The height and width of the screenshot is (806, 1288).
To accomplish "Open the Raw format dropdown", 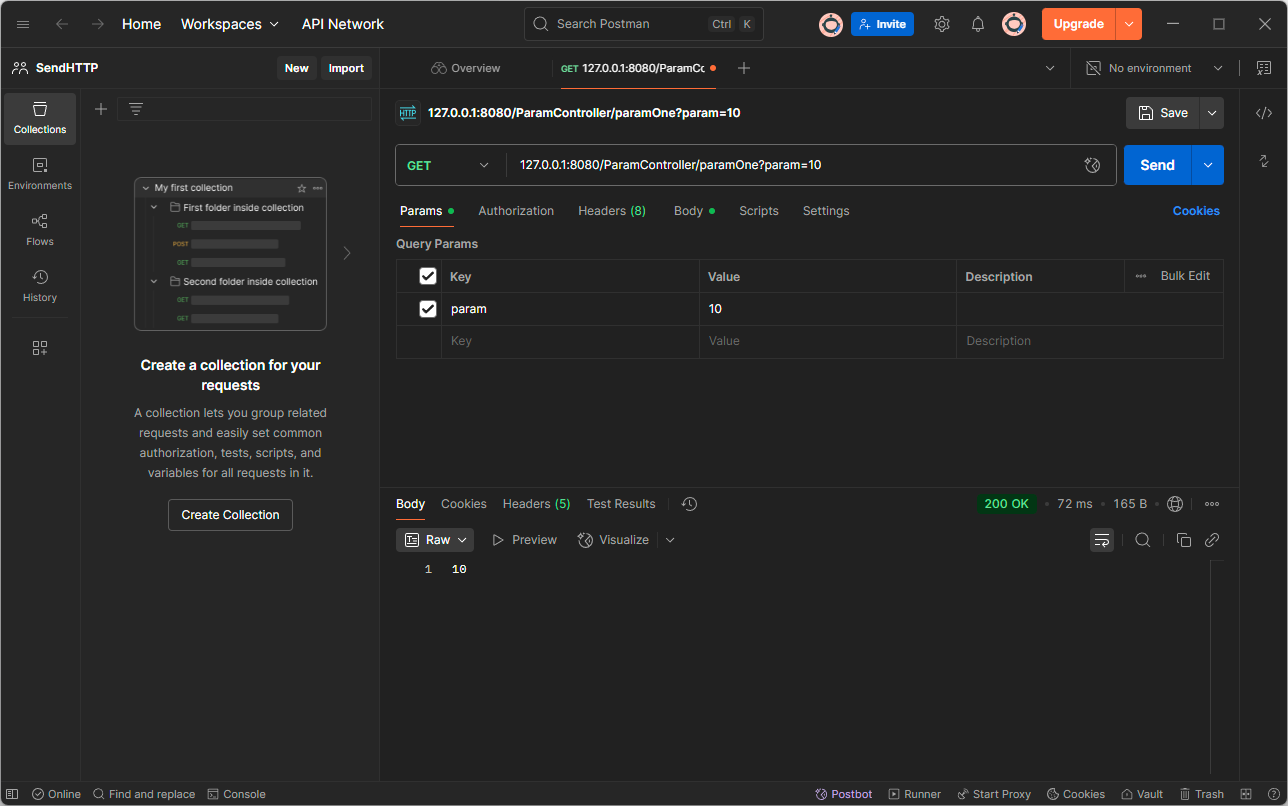I will tap(435, 540).
